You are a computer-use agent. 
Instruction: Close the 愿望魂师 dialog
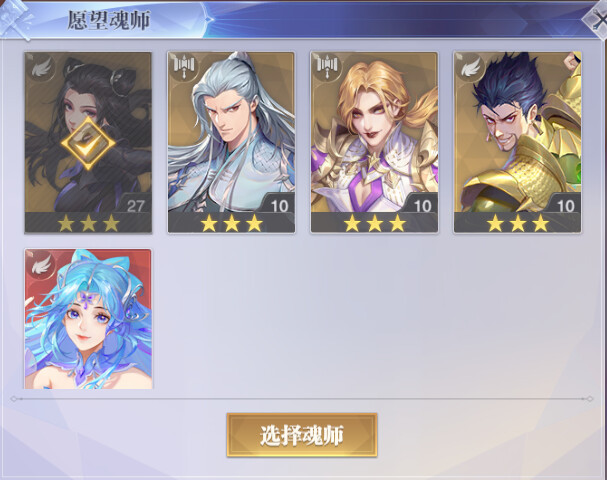tap(596, 20)
